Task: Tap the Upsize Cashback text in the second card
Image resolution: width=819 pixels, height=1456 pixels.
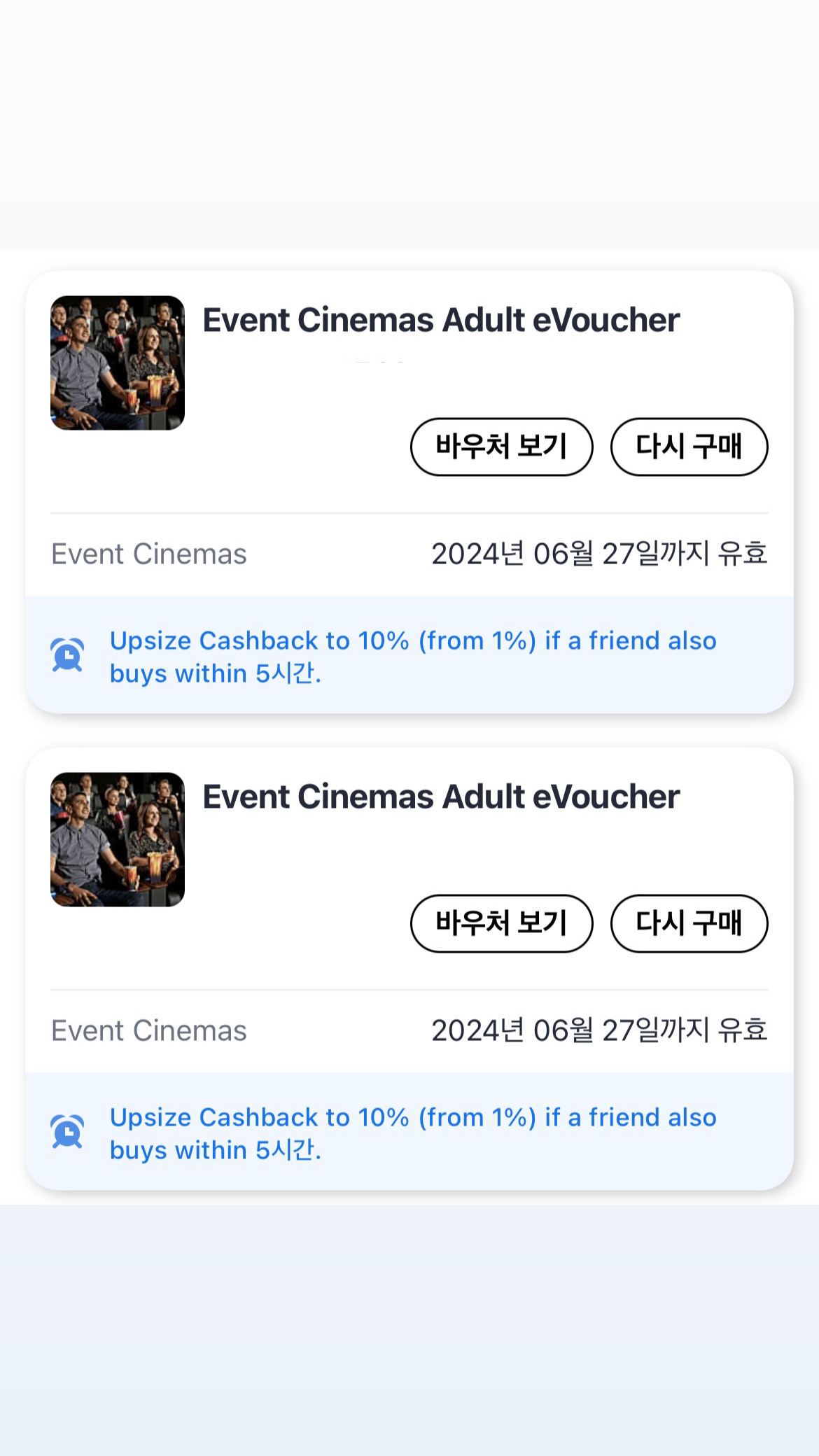Action: click(413, 1133)
